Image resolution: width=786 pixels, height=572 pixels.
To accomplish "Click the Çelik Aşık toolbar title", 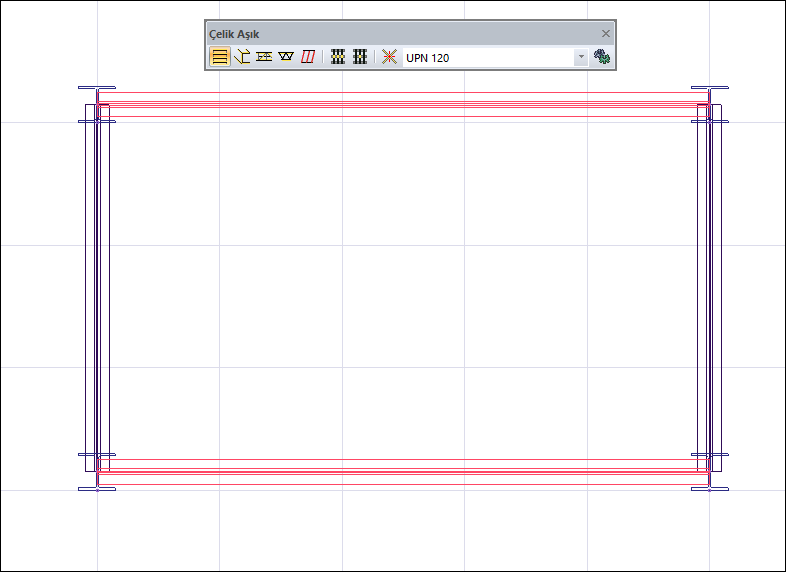I will [x=234, y=34].
